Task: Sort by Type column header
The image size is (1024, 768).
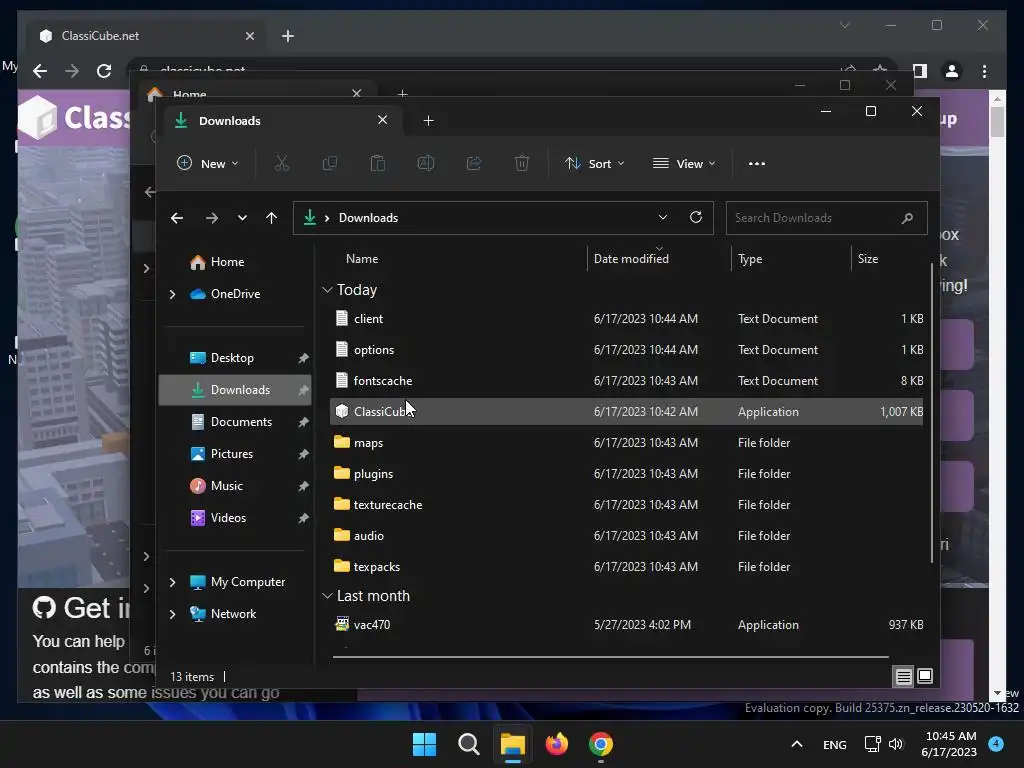Action: [750, 259]
